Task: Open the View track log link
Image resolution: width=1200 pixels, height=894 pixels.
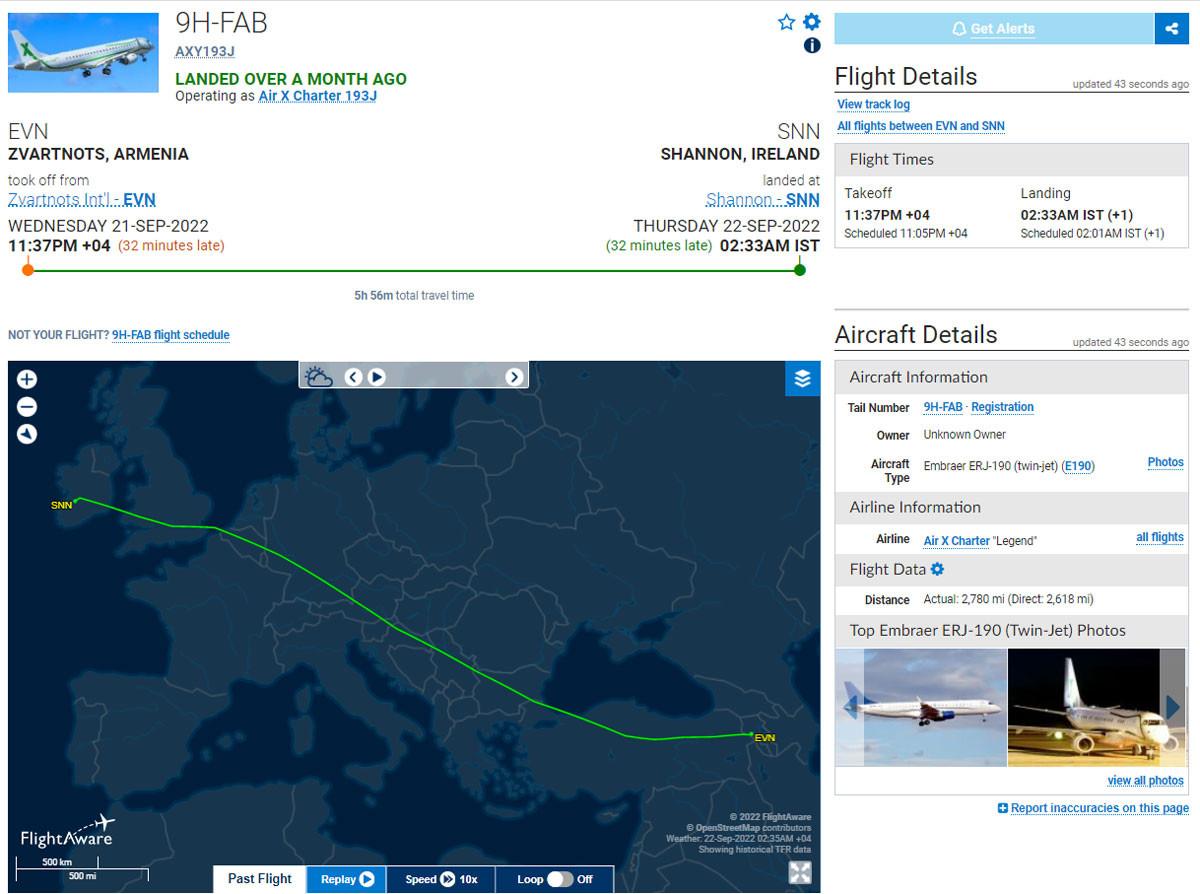Action: [x=873, y=104]
